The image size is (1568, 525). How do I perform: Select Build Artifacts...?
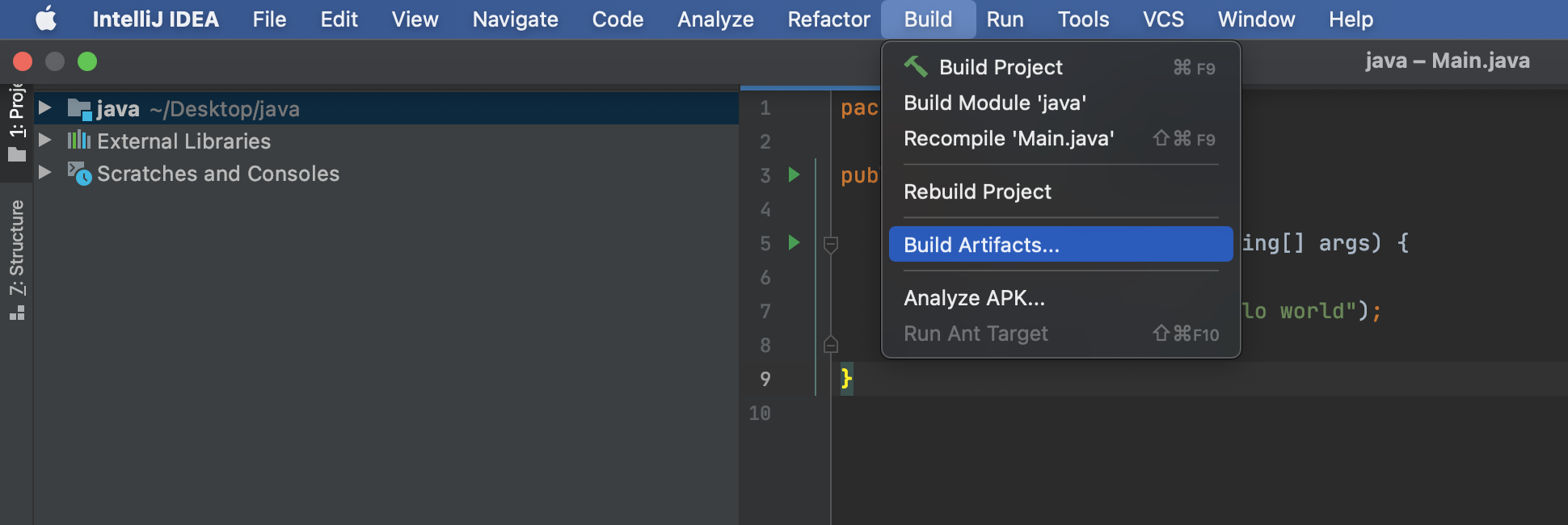coord(1060,244)
